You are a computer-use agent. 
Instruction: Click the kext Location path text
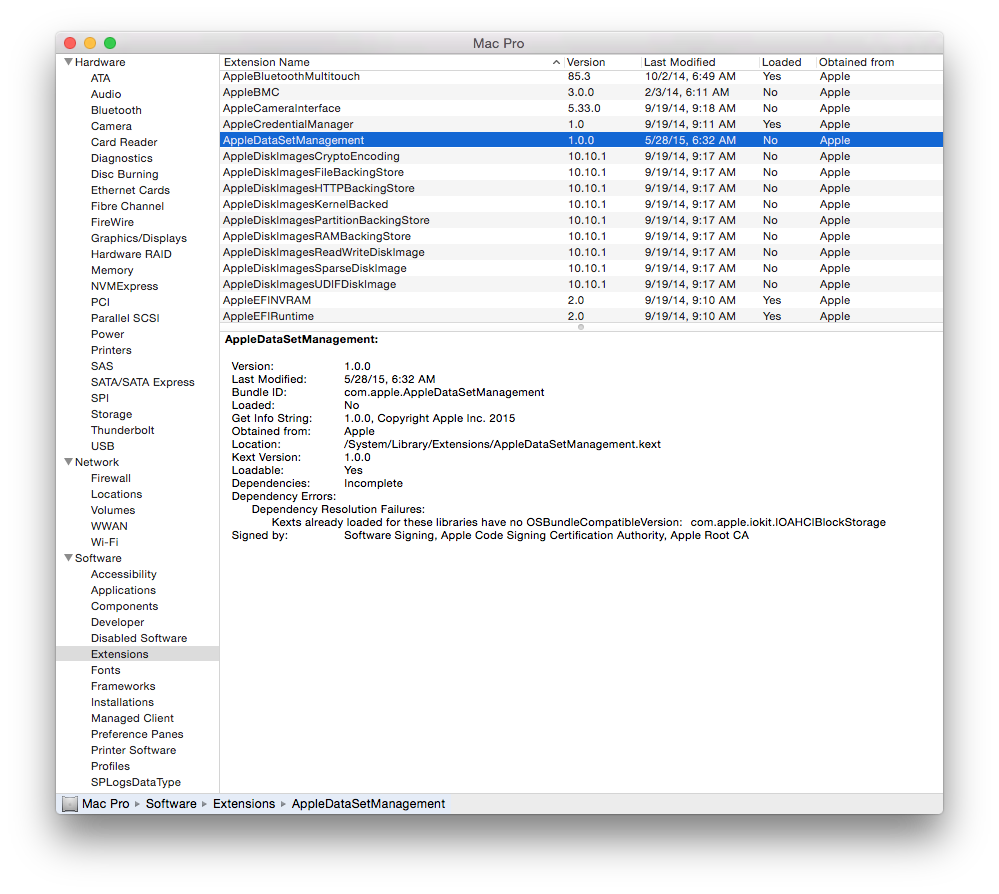coord(502,444)
